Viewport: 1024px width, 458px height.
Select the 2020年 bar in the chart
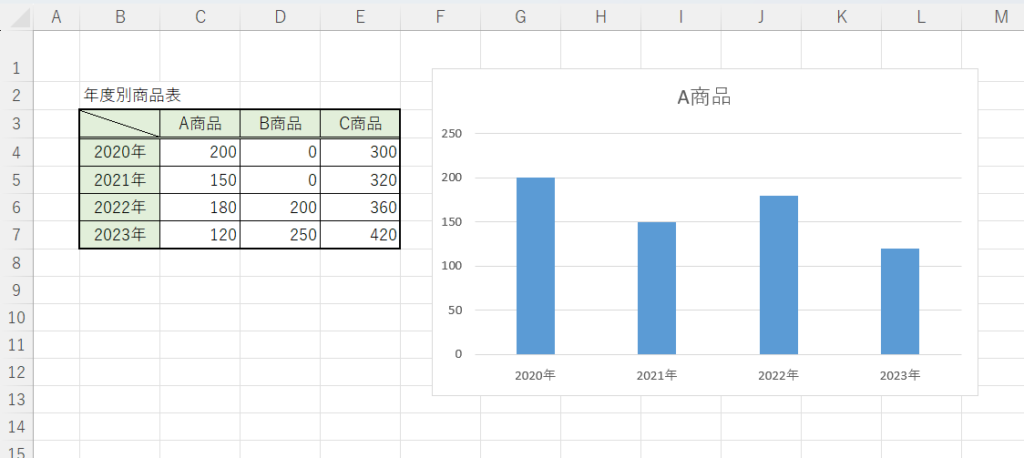click(535, 266)
